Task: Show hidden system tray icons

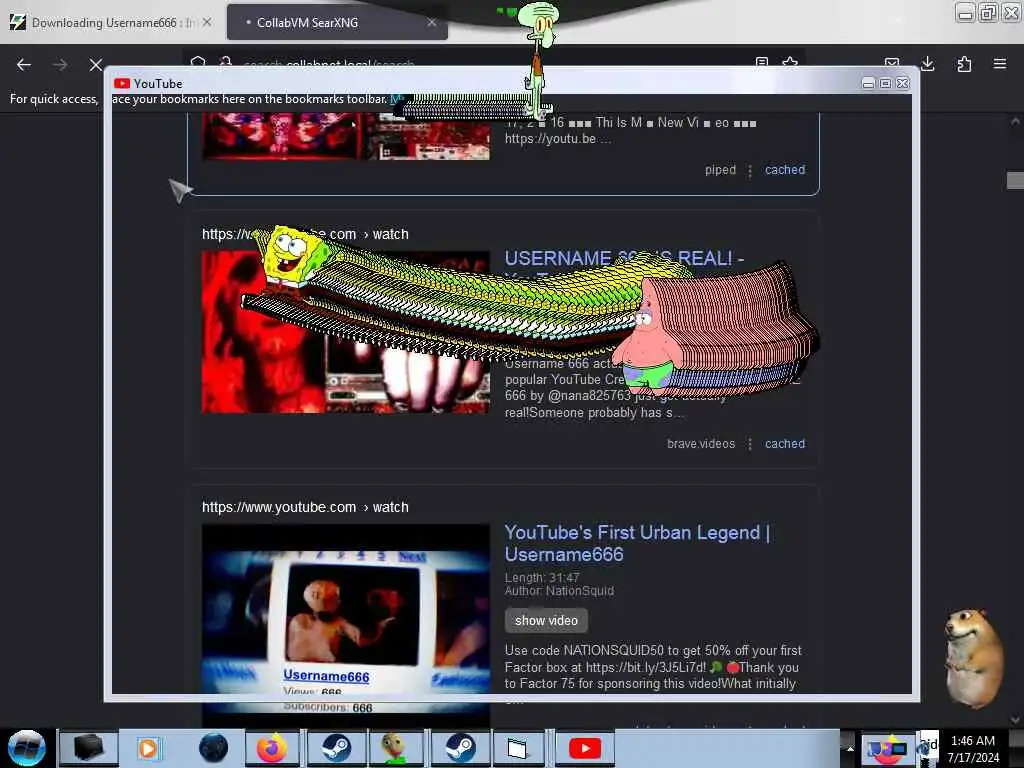Action: tap(850, 748)
